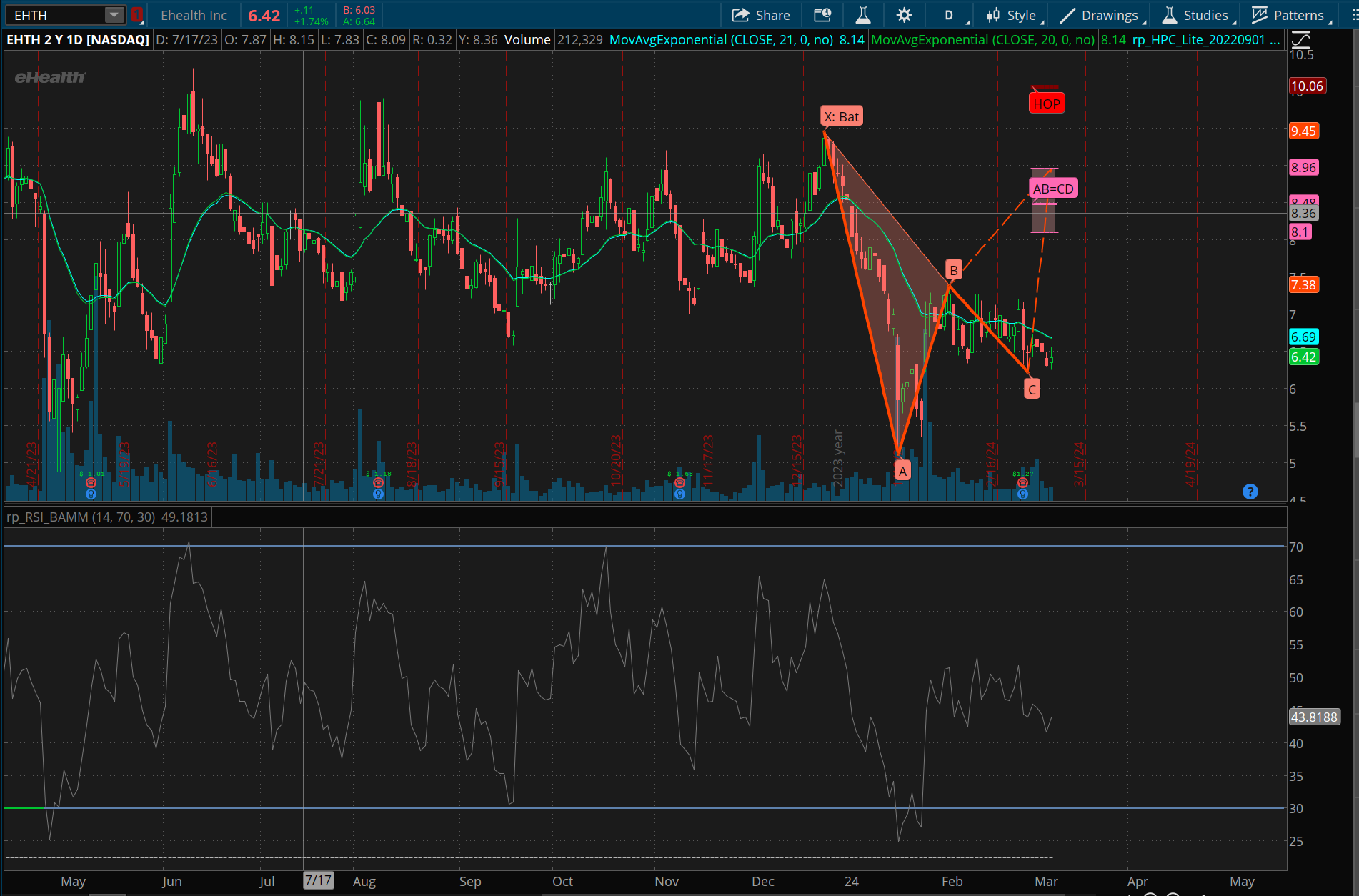Expand the Studies dropdown
This screenshot has width=1359, height=896.
coord(1197,15)
